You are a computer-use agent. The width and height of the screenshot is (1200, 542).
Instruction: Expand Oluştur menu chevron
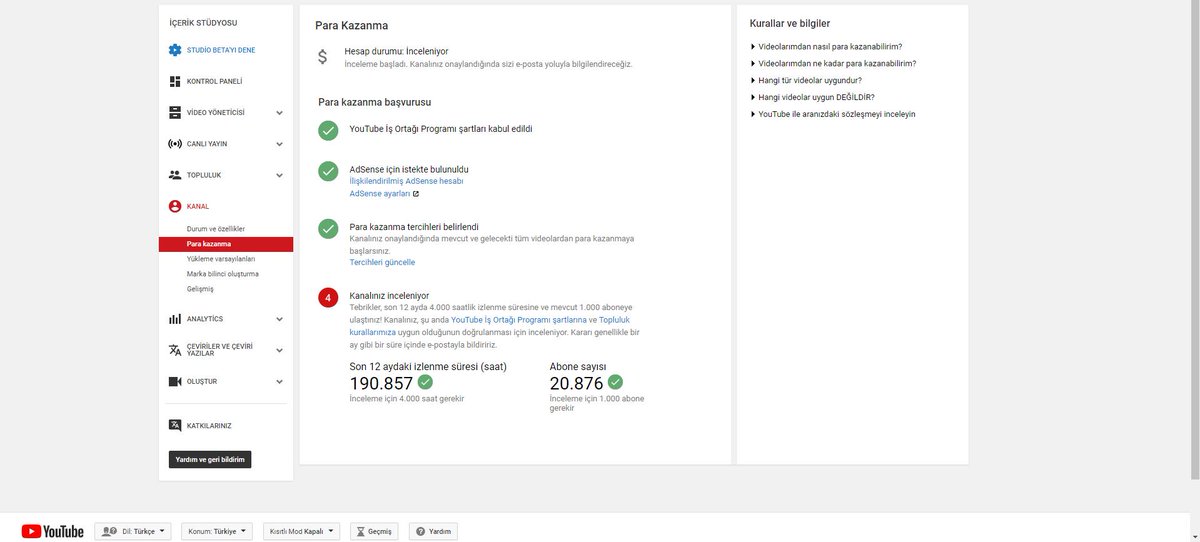click(280, 382)
